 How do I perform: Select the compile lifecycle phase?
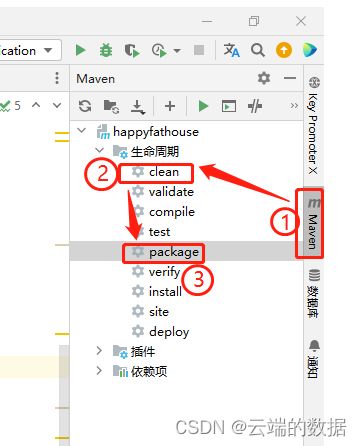(x=172, y=212)
